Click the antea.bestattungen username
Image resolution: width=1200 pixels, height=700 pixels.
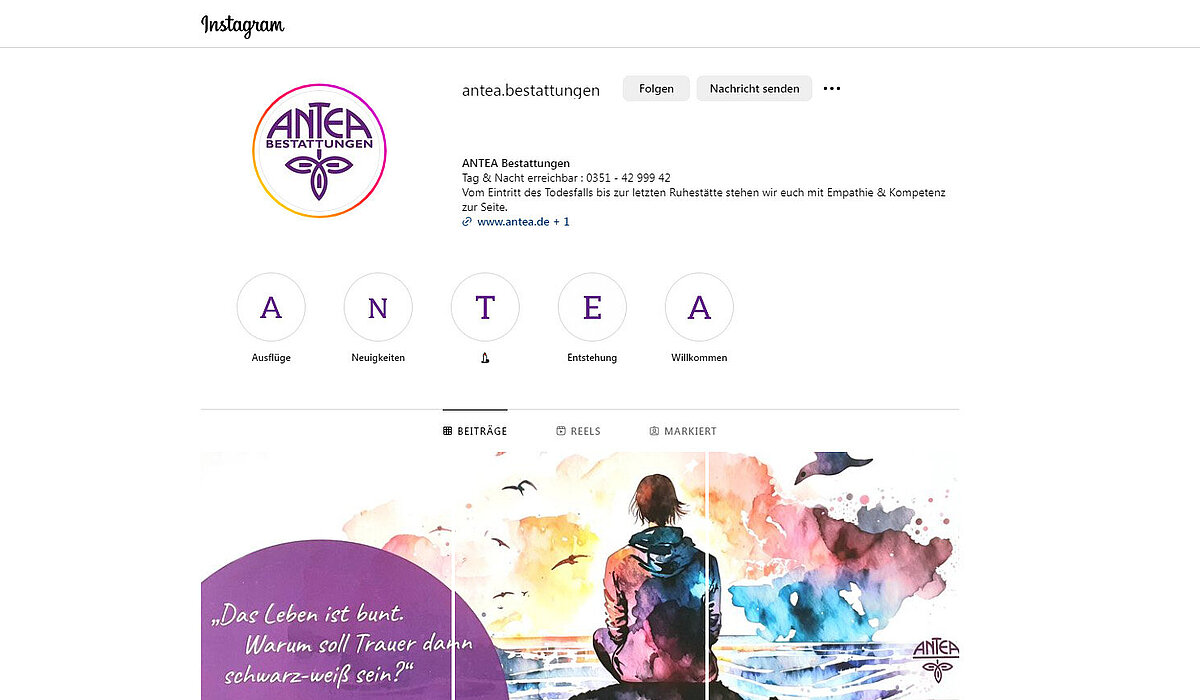tap(531, 90)
